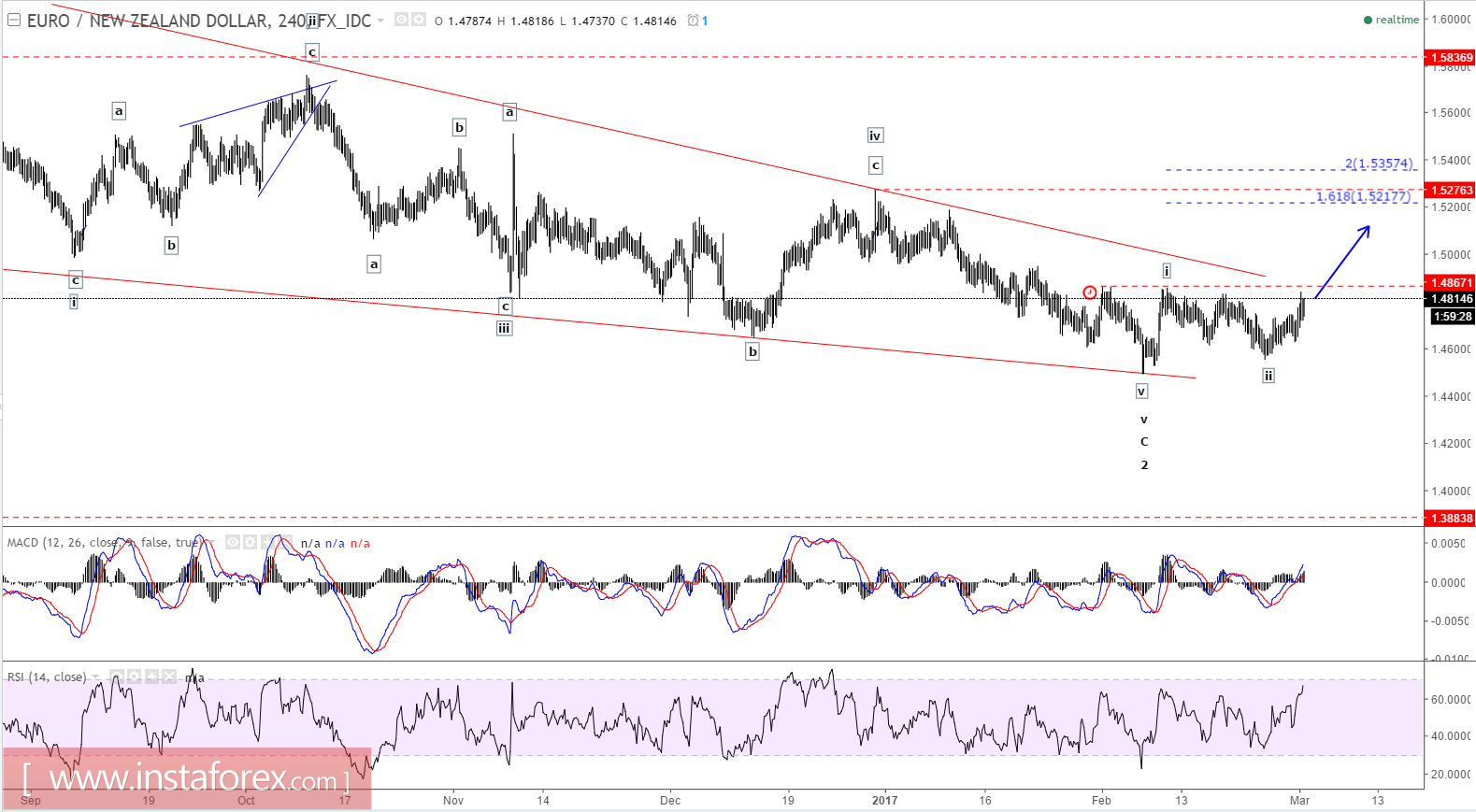Click the open price value 1.47874
The image size is (1476, 812).
coord(469,21)
